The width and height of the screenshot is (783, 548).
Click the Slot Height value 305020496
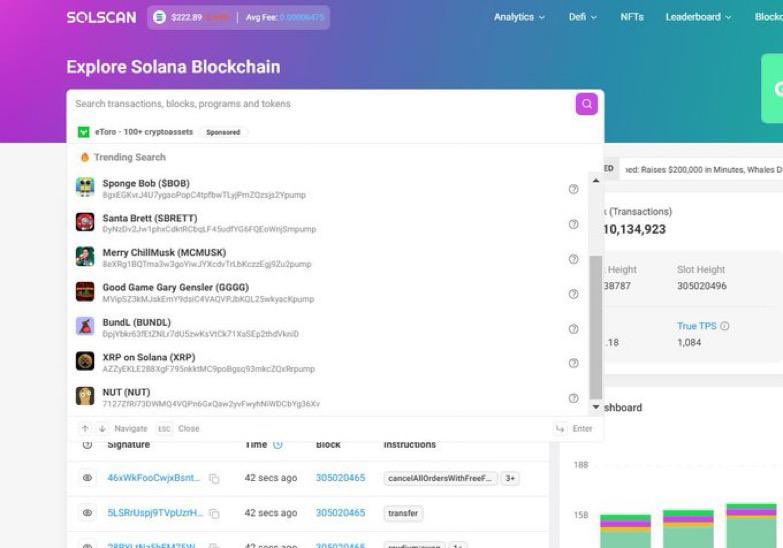[702, 286]
